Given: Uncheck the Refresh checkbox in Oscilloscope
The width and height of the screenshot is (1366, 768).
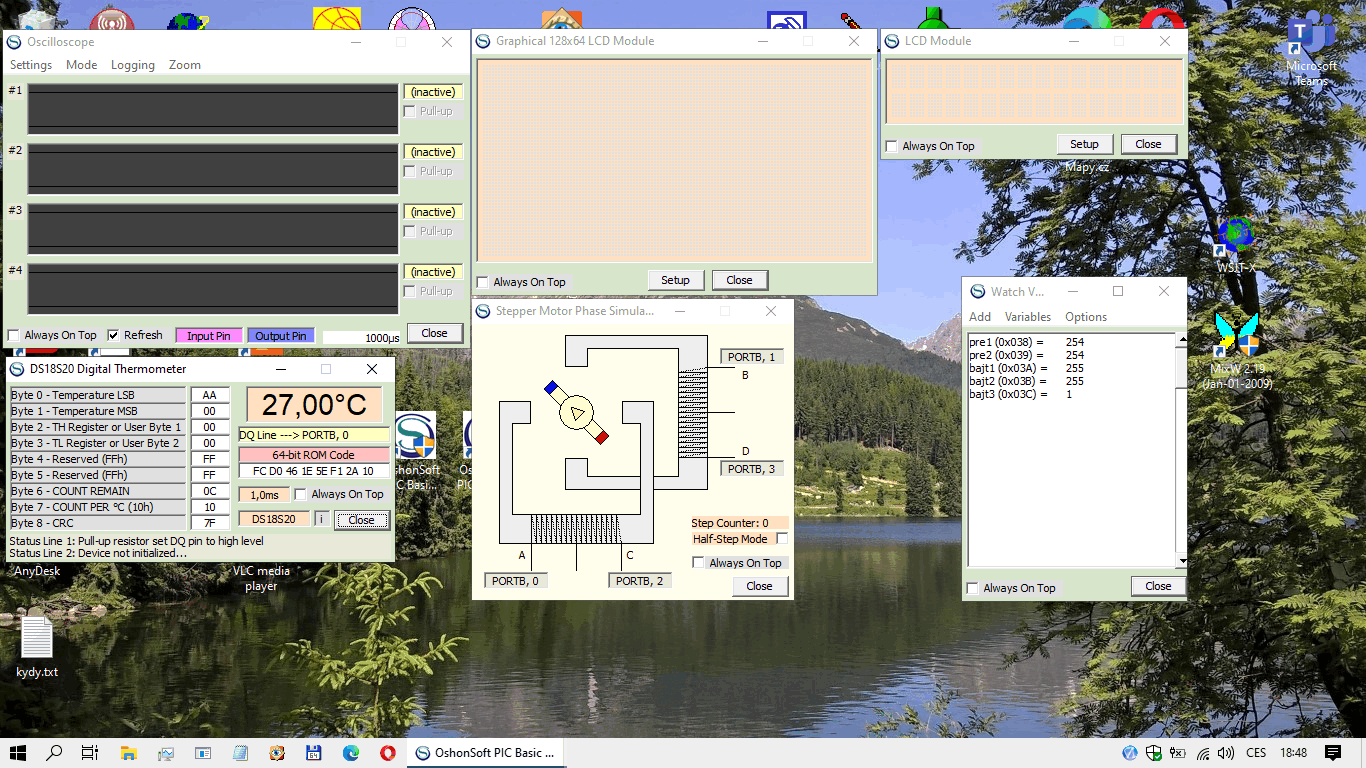Looking at the screenshot, I should (x=114, y=335).
